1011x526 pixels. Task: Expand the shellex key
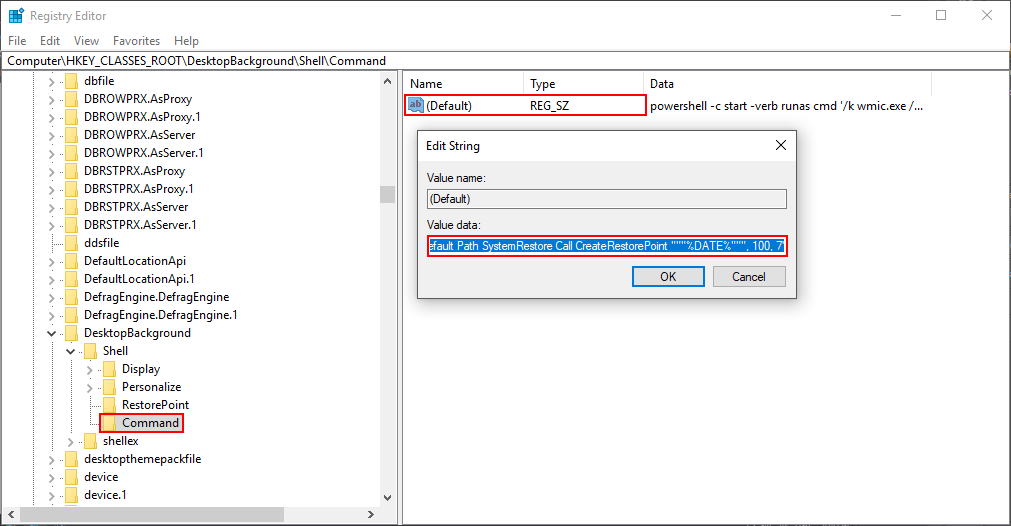coord(70,442)
